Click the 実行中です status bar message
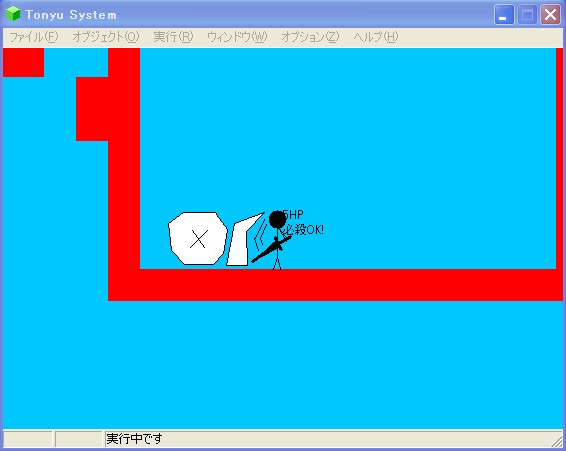 (x=134, y=439)
